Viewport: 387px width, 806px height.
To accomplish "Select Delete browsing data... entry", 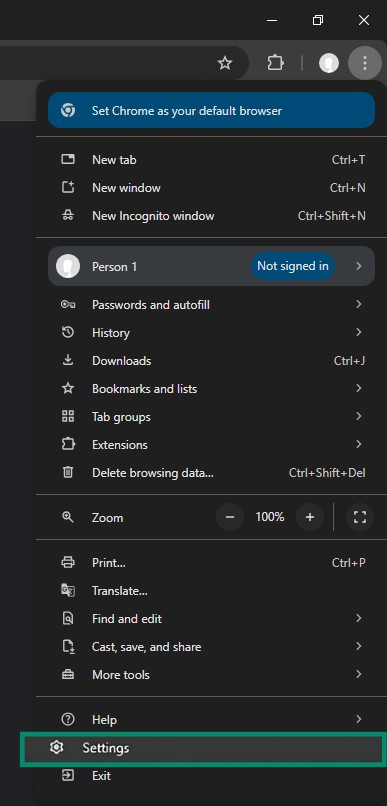I will (211, 472).
